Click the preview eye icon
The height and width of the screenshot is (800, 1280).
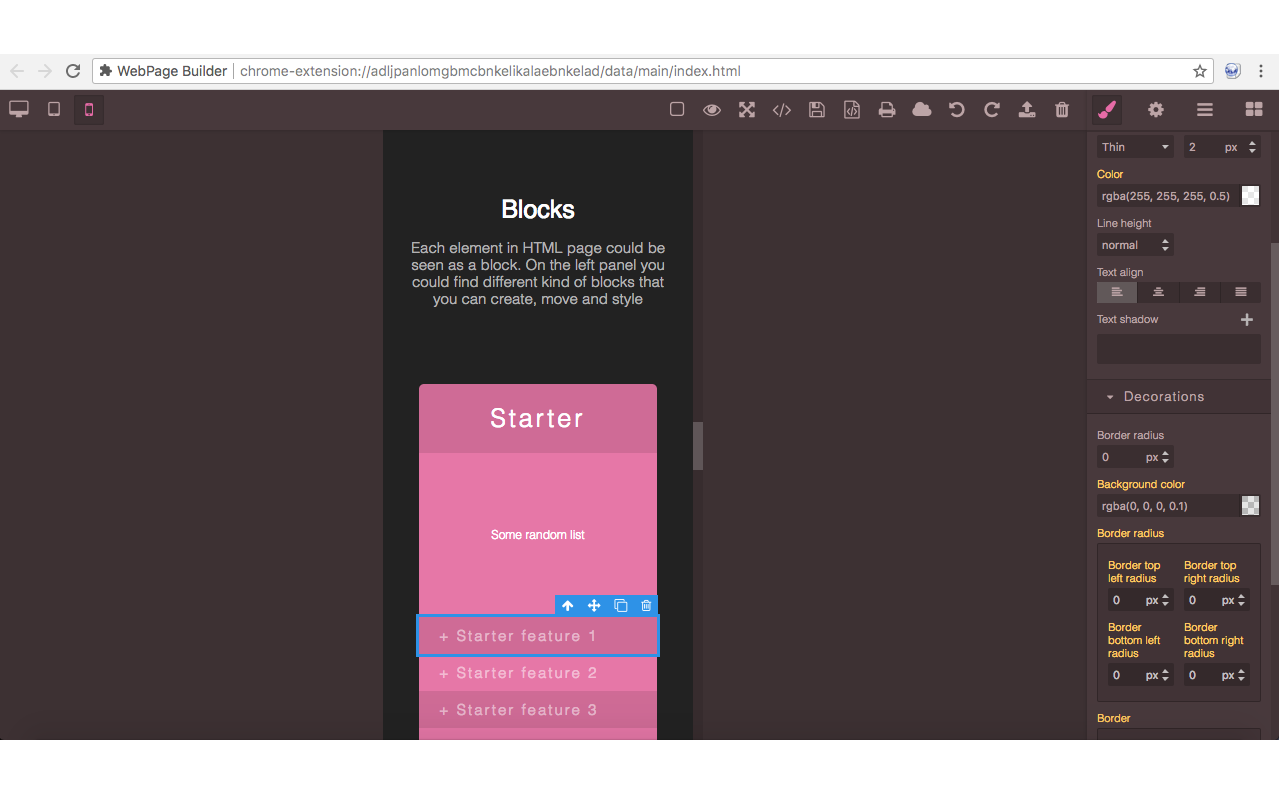pos(712,110)
